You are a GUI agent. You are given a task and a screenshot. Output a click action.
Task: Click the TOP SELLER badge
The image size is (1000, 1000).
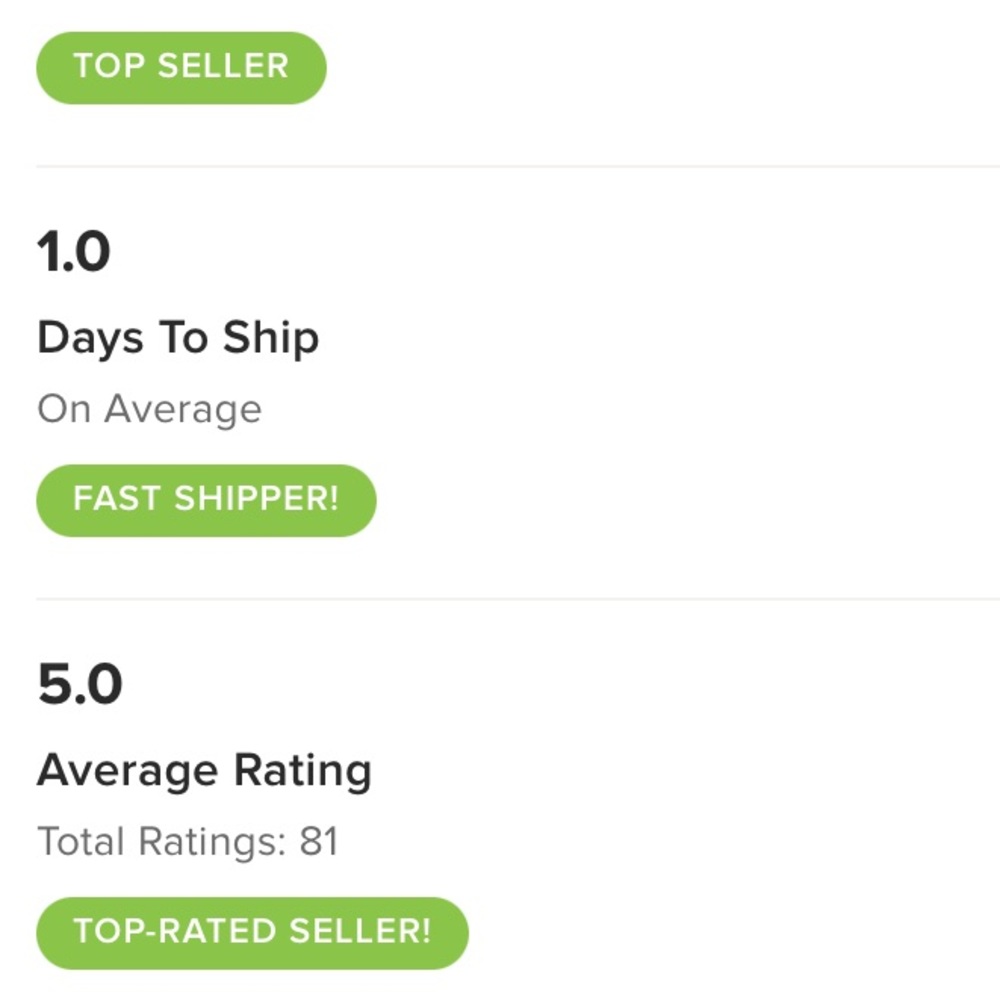(x=181, y=67)
